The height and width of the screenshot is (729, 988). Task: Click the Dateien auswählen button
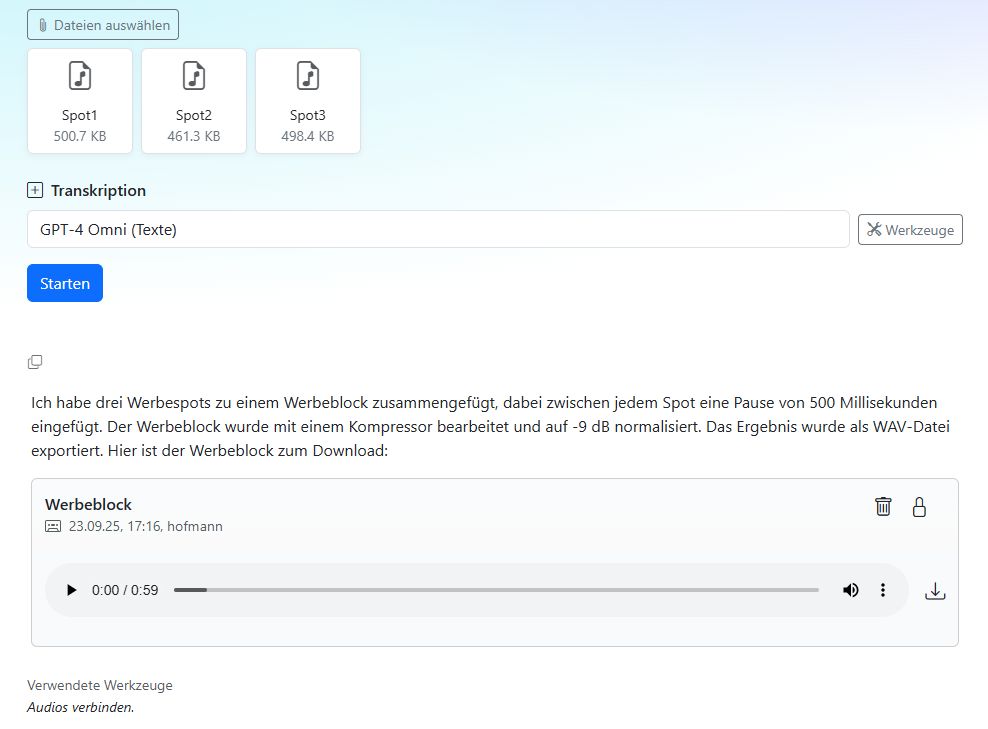[103, 25]
